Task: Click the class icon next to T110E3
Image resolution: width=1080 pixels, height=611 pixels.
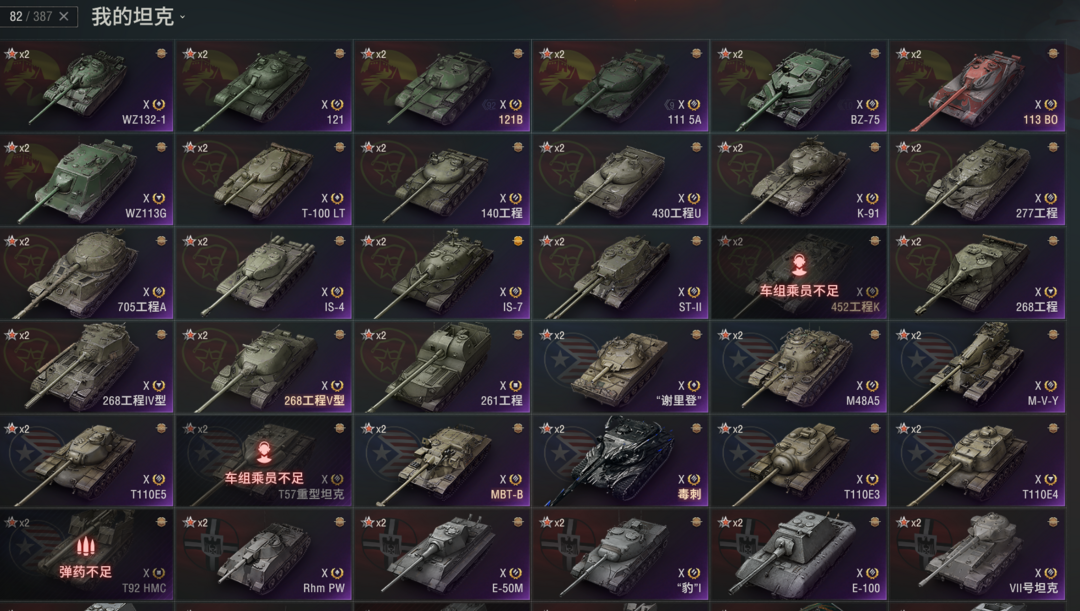Action: [872, 479]
